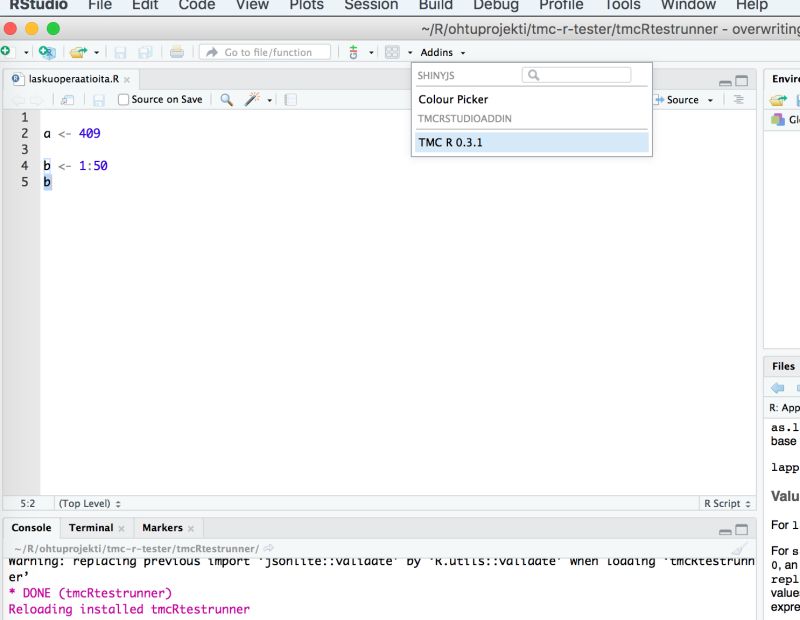The height and width of the screenshot is (620, 800).
Task: Open the version control dropdown arrow
Action: [x=371, y=52]
